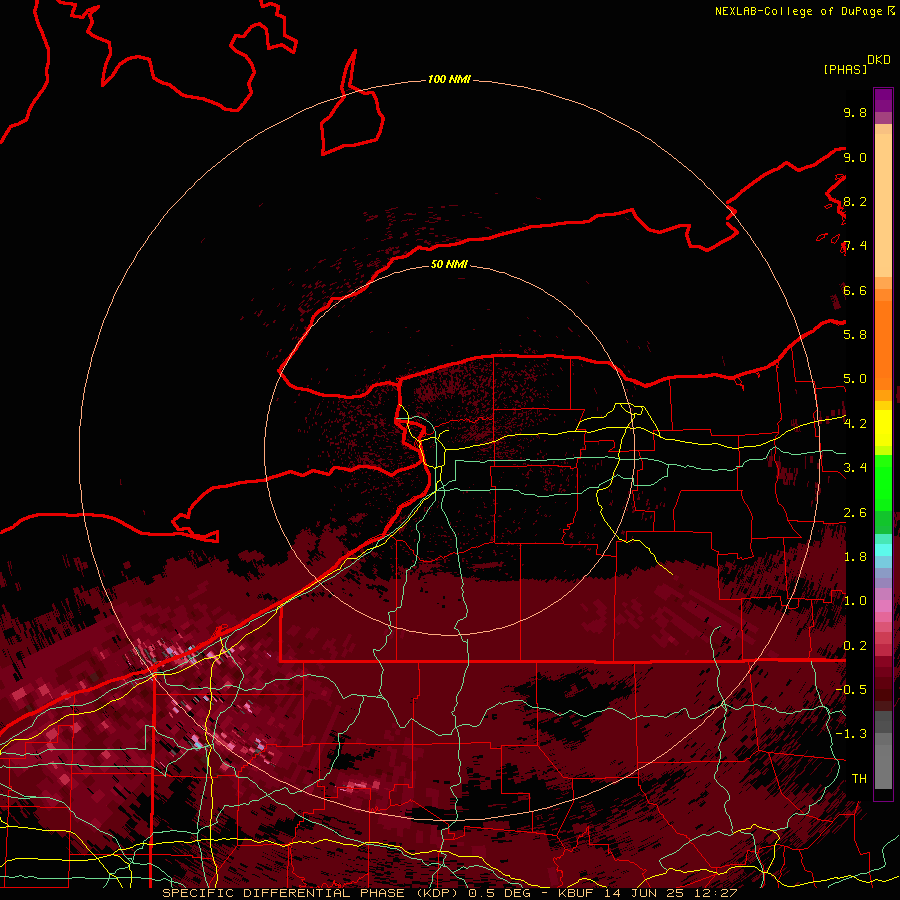
Task: Click the light peach segment of the color bar
Action: [x=883, y=205]
